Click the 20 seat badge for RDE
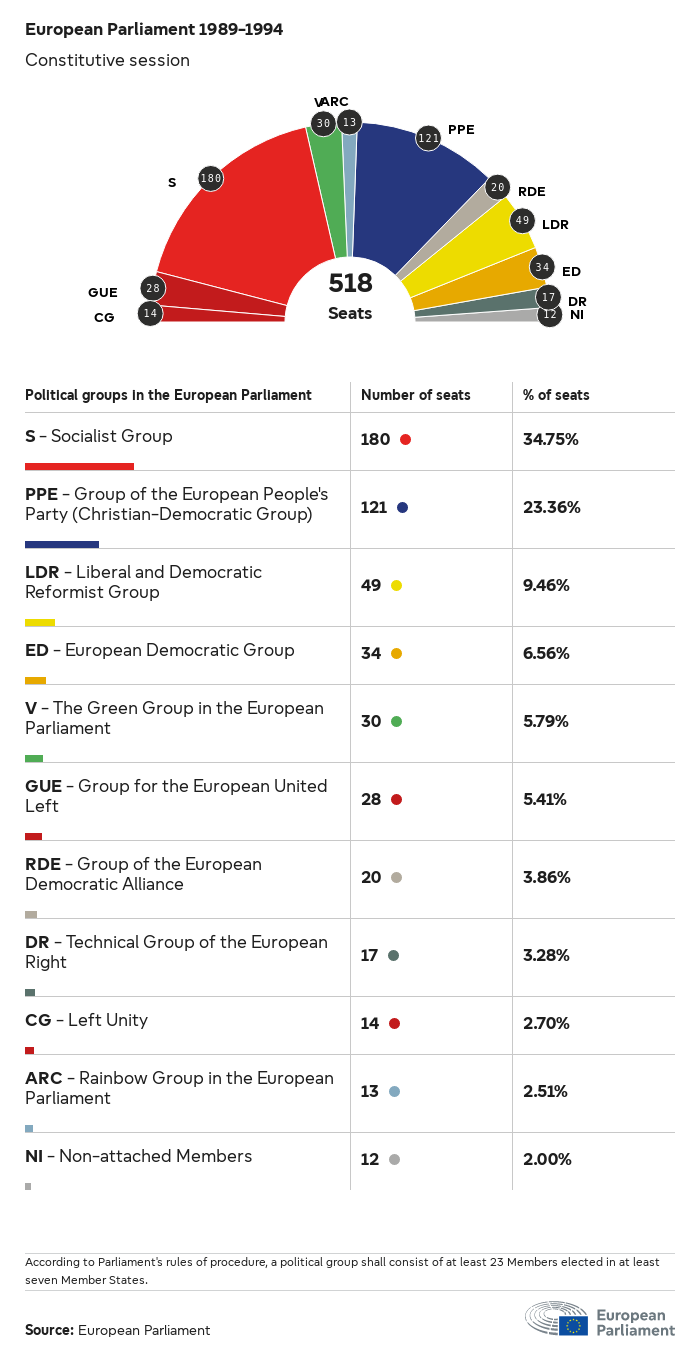Screen dimensions: 700x1356 coord(498,187)
